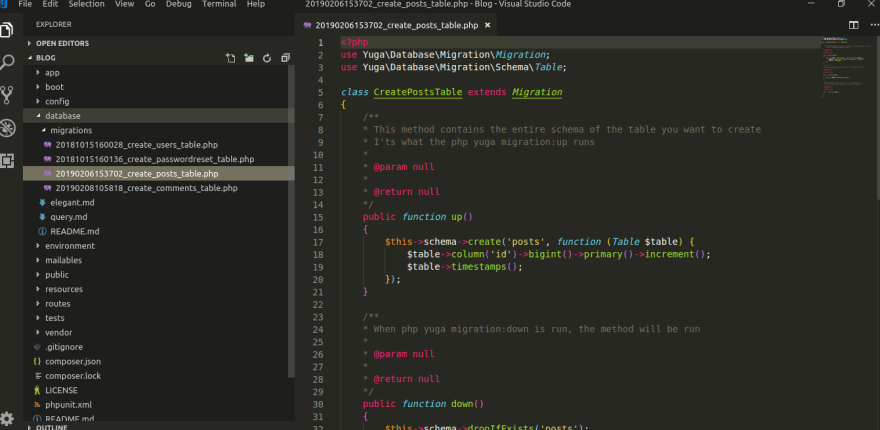Click the info icon beside database README.md

coord(42,231)
